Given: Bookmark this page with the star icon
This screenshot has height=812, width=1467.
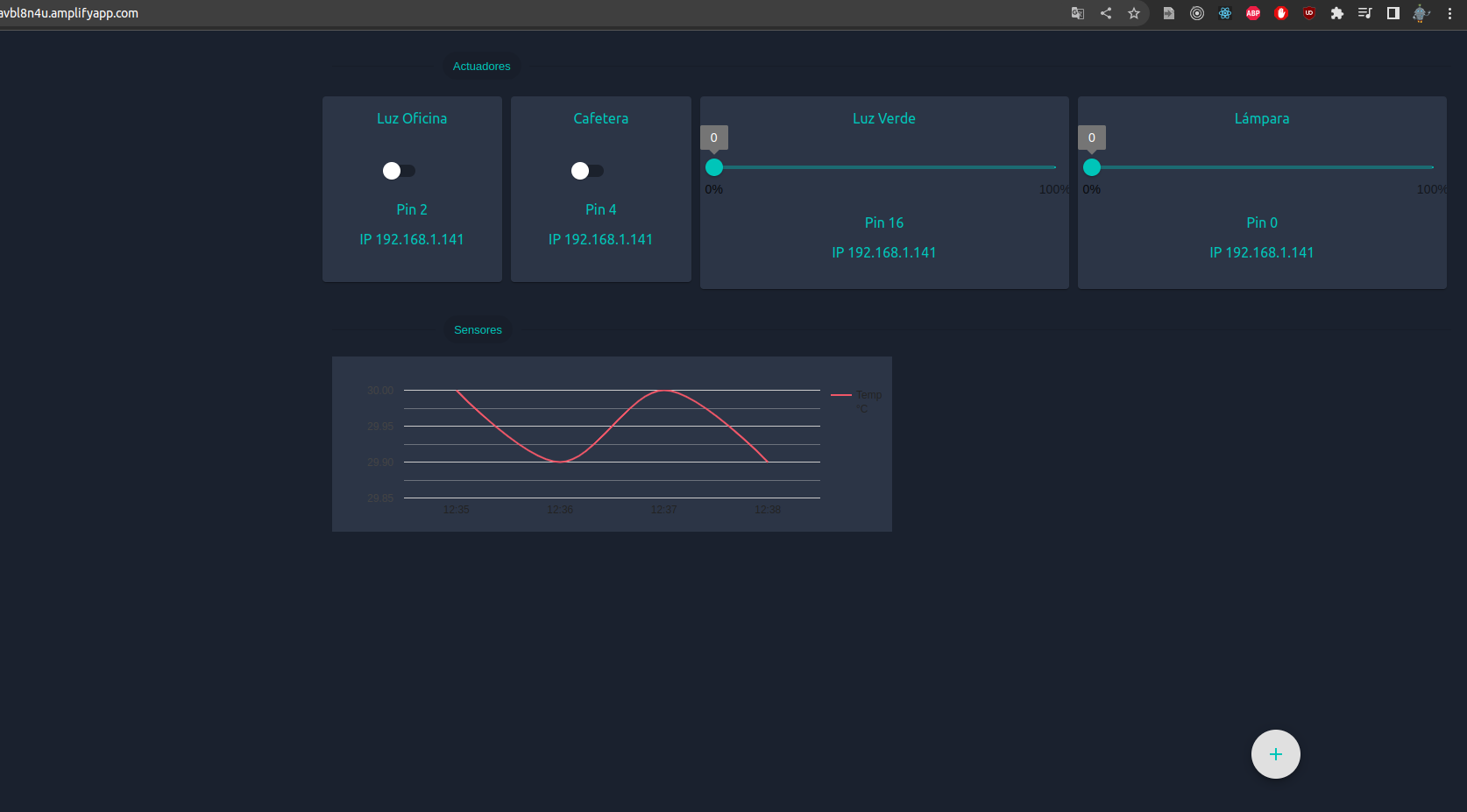Looking at the screenshot, I should [x=1134, y=13].
